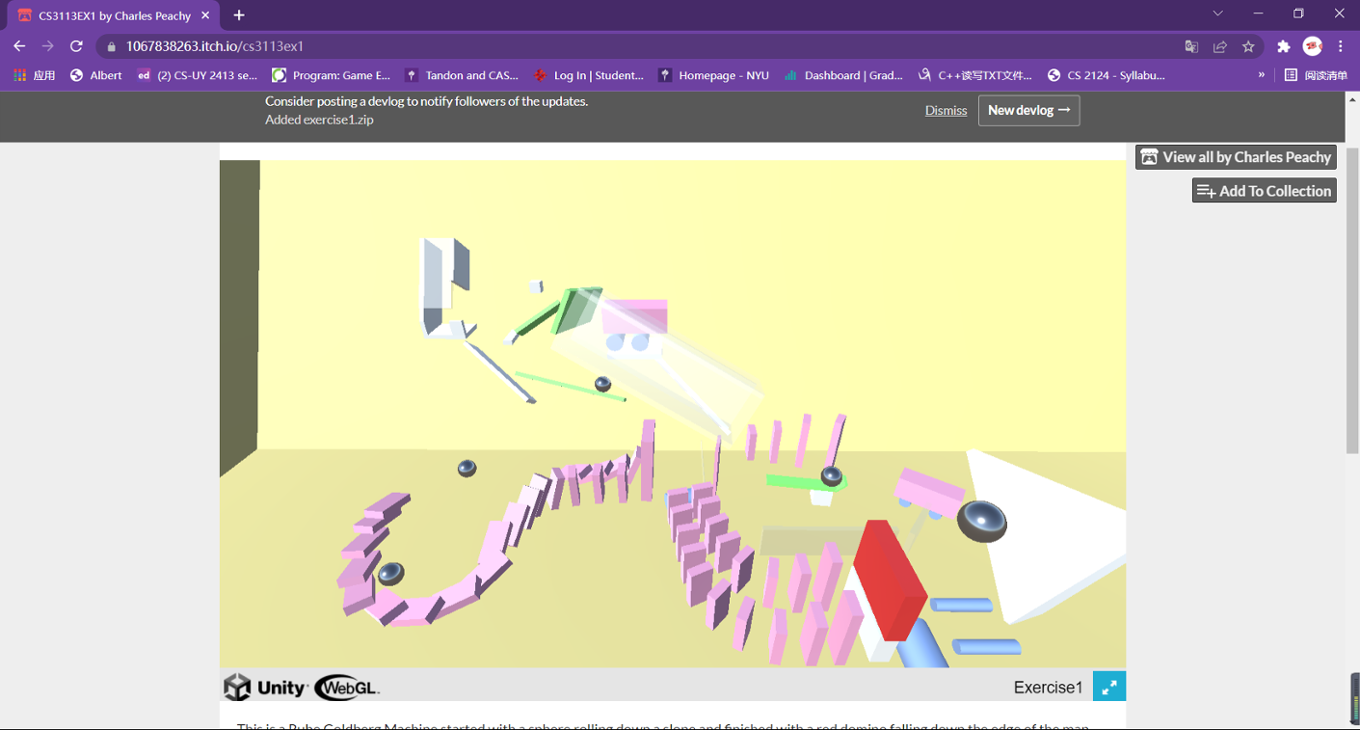
Task: Open the Google Translate icon in address bar
Action: click(x=1191, y=46)
